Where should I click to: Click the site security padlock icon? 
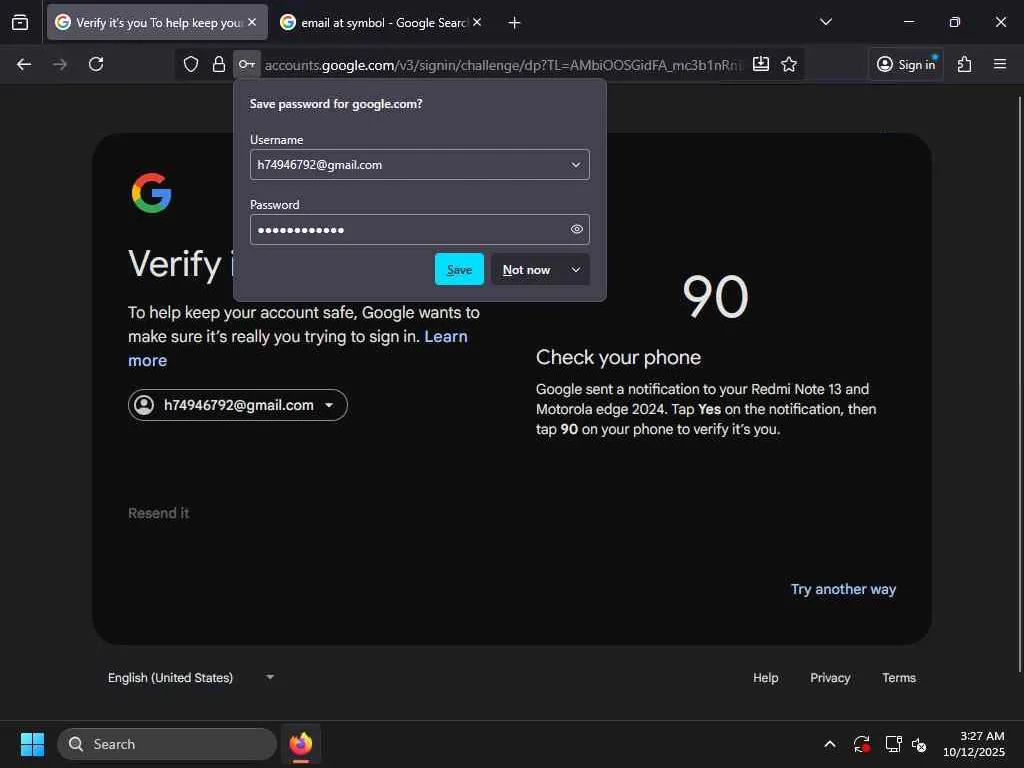[219, 64]
